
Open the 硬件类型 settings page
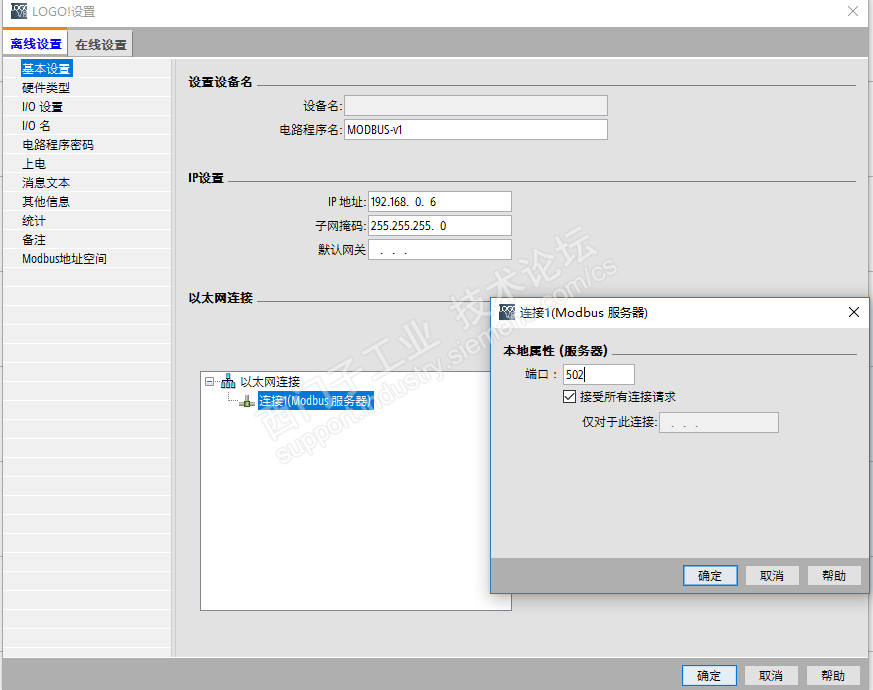46,87
